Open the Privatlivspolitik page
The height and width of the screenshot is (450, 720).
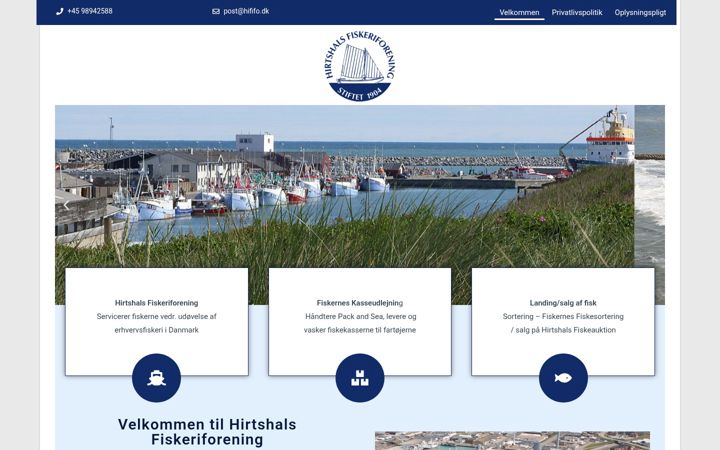577,12
